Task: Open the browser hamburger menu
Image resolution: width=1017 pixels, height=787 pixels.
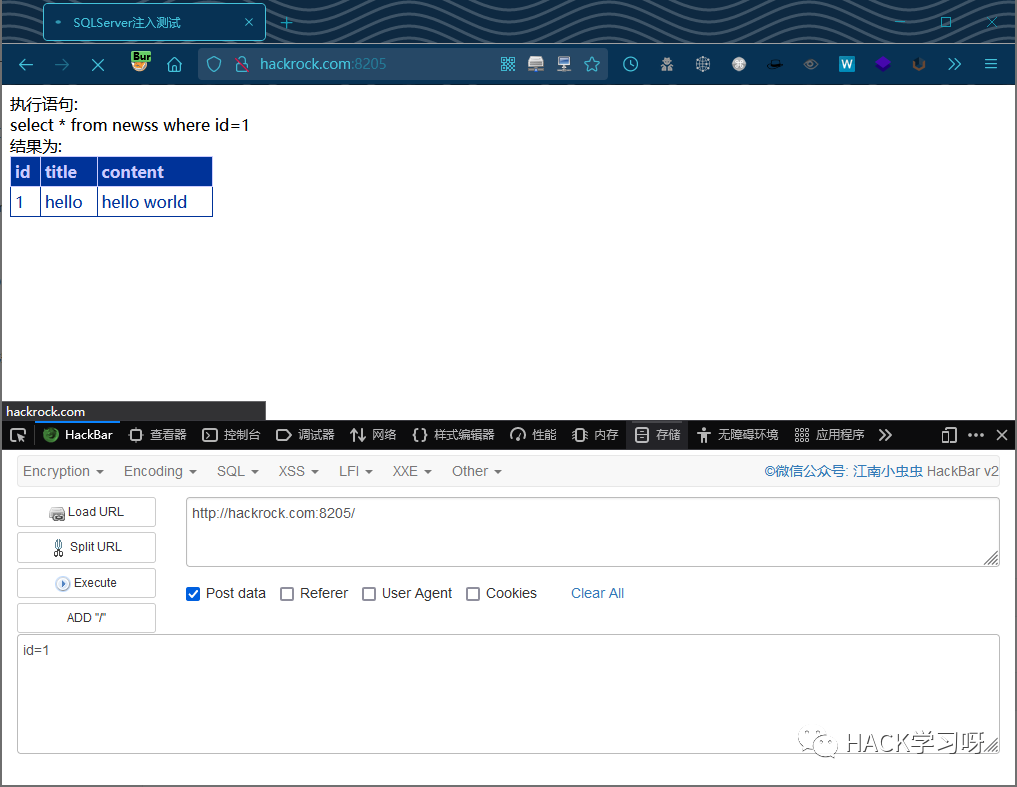Action: click(x=990, y=64)
